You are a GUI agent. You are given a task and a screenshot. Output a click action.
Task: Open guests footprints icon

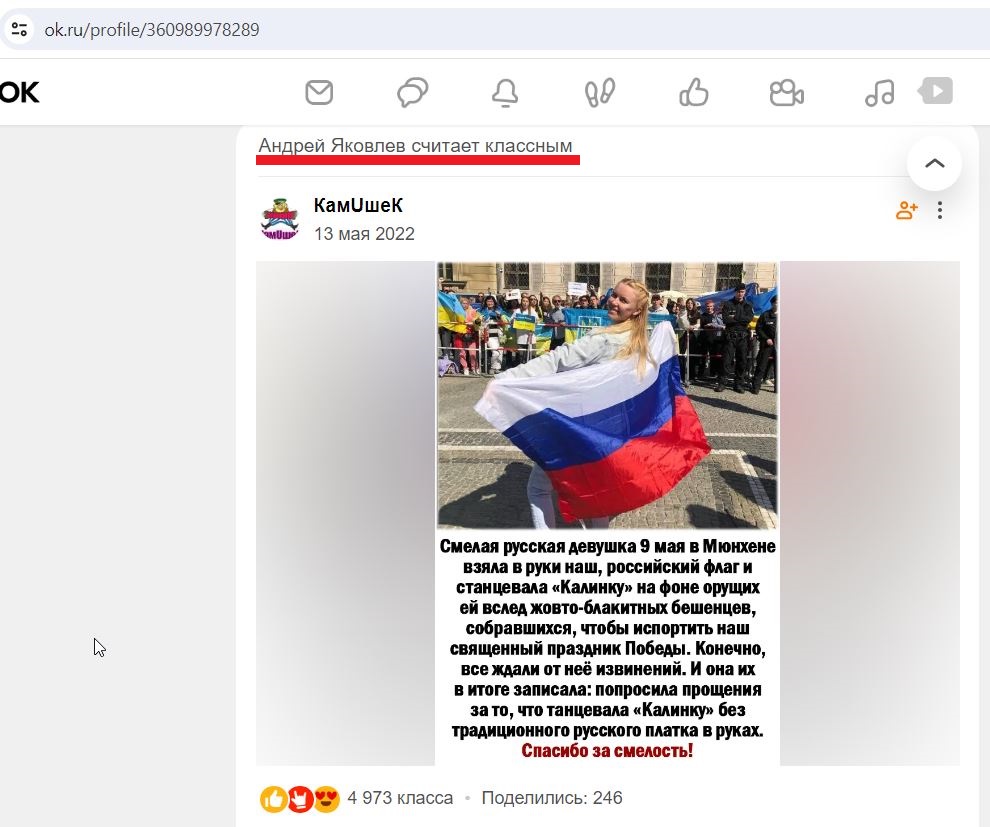[x=599, y=93]
